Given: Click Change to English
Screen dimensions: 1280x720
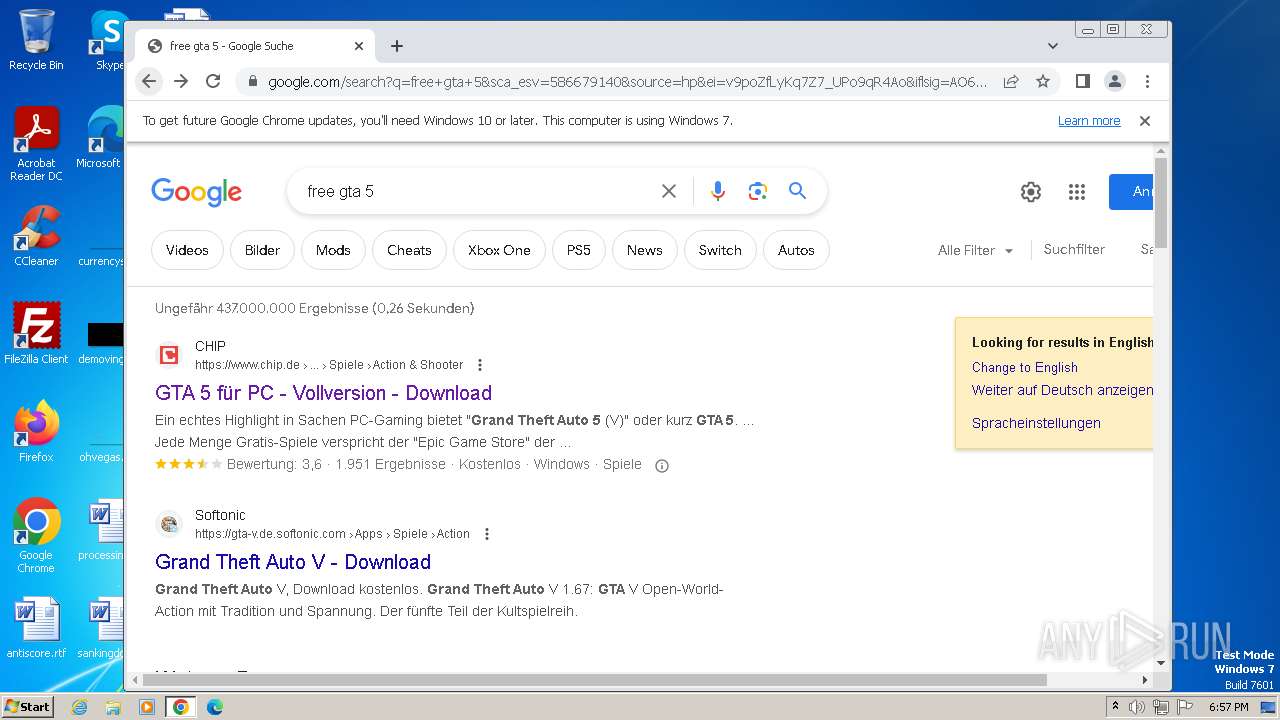Looking at the screenshot, I should (1025, 367).
